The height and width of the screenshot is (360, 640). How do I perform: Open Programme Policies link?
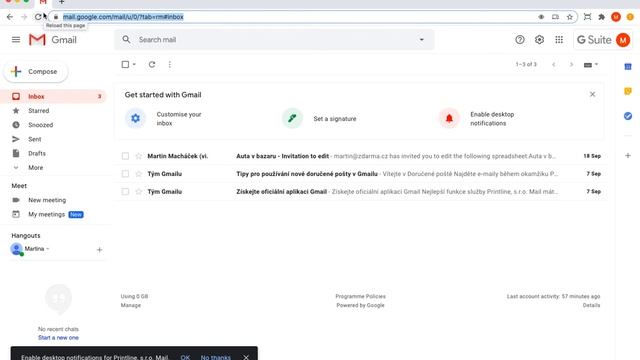click(x=360, y=296)
